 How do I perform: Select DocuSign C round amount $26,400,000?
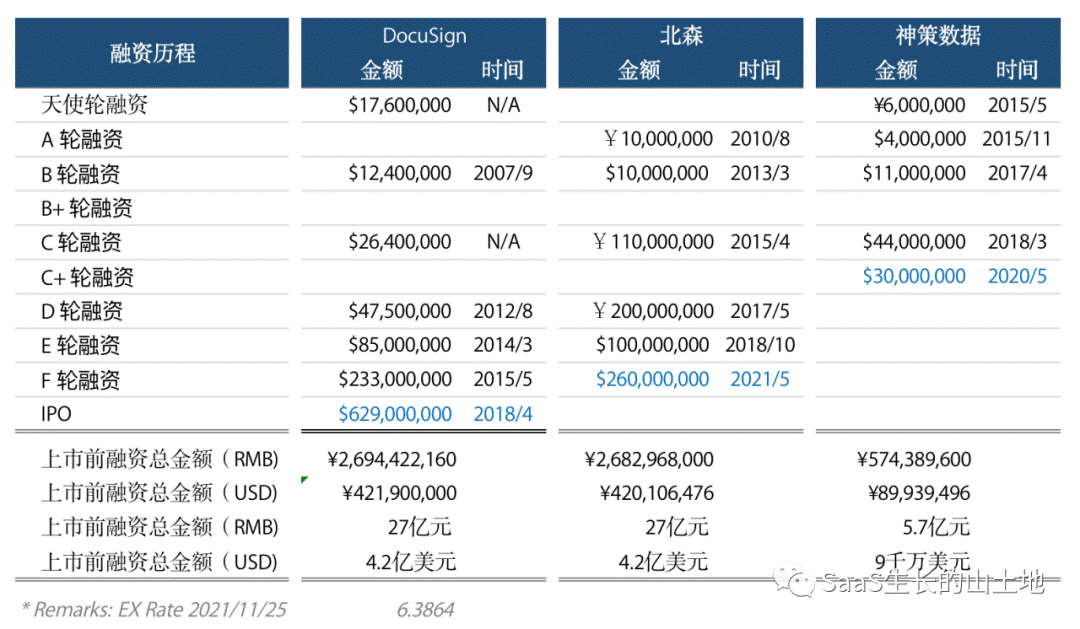coord(399,242)
